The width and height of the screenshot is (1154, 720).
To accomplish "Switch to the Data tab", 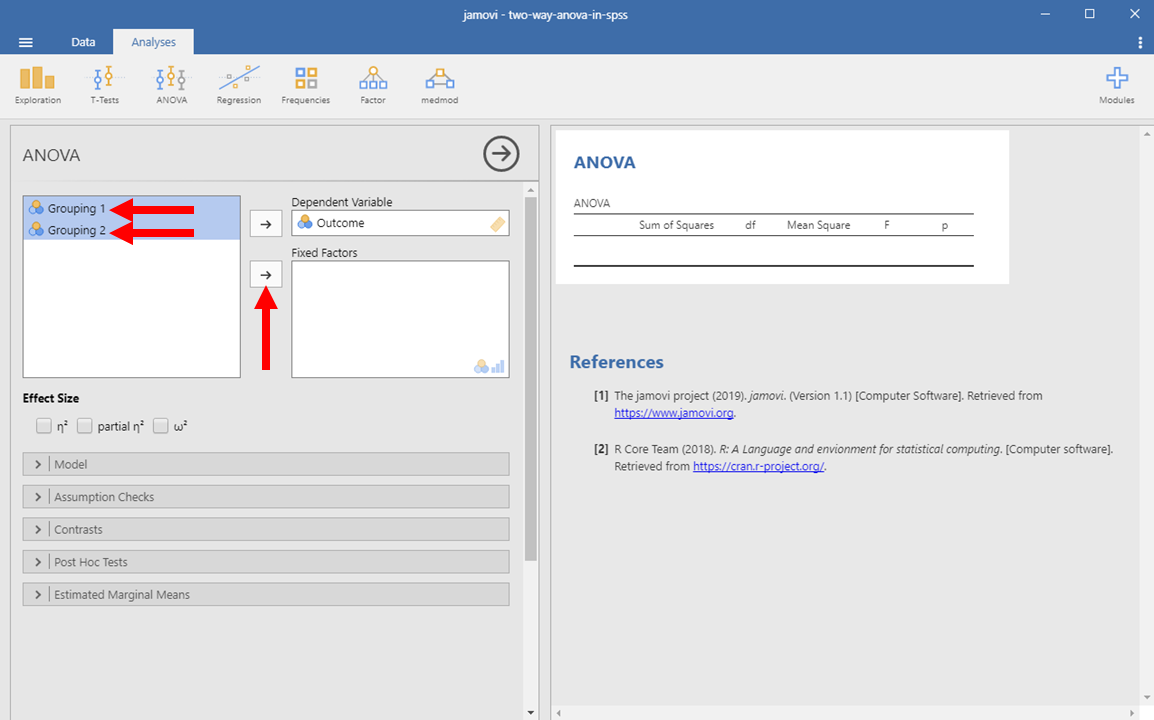I will tap(83, 42).
